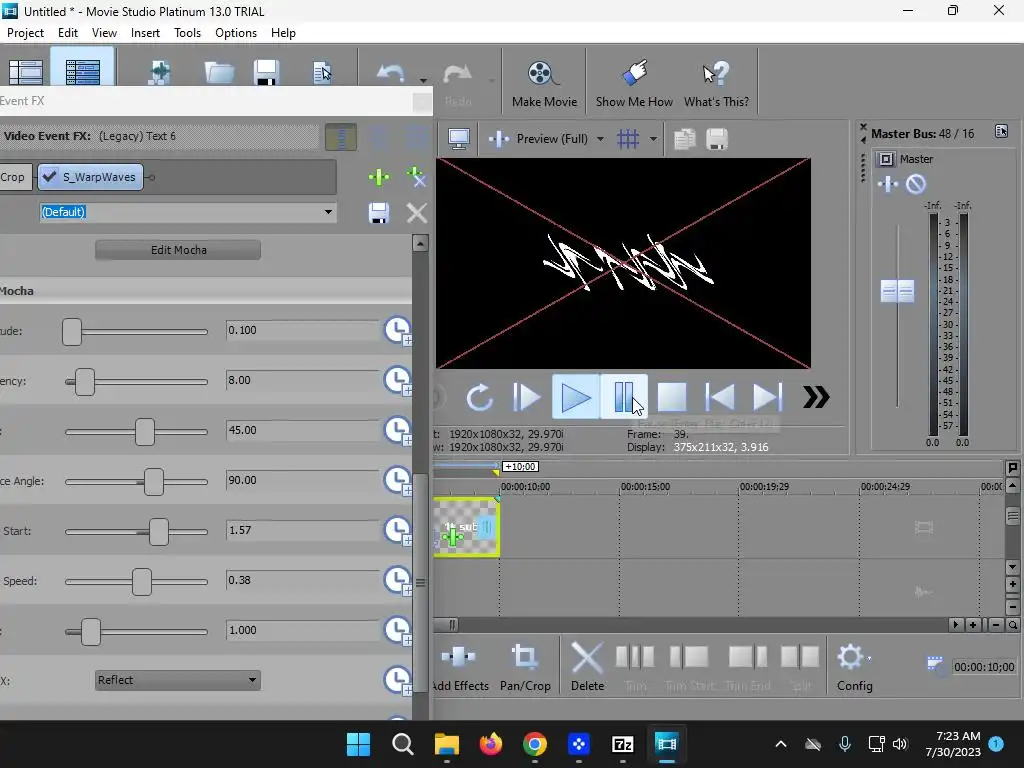Click the animate clock beside 1.57
1024x768 pixels.
[x=397, y=531]
